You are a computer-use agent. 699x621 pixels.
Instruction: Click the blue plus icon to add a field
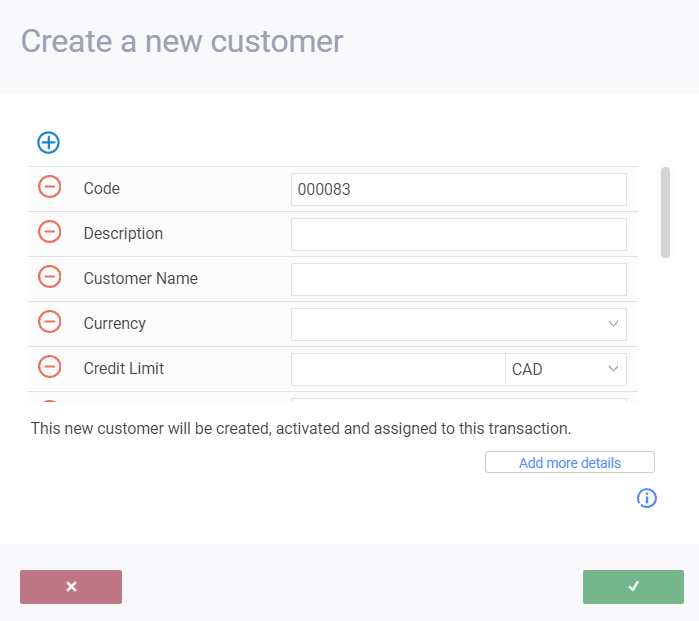pyautogui.click(x=48, y=142)
